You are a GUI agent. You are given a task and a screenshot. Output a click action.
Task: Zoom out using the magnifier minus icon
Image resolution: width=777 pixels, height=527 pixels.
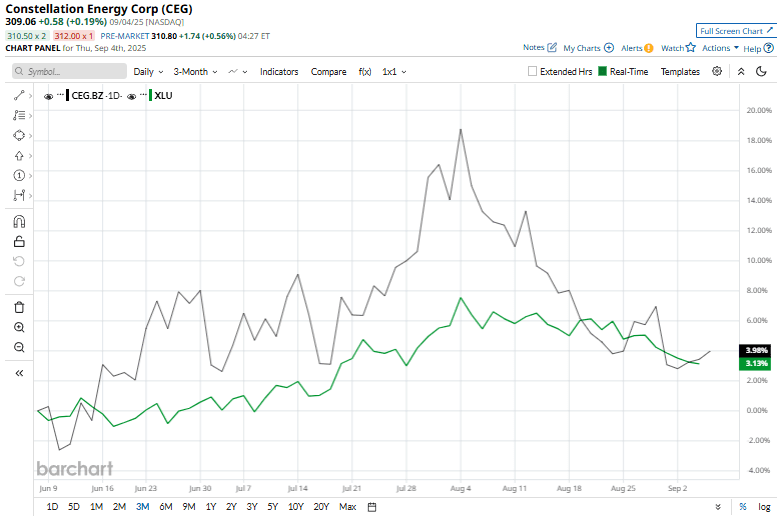(x=19, y=347)
